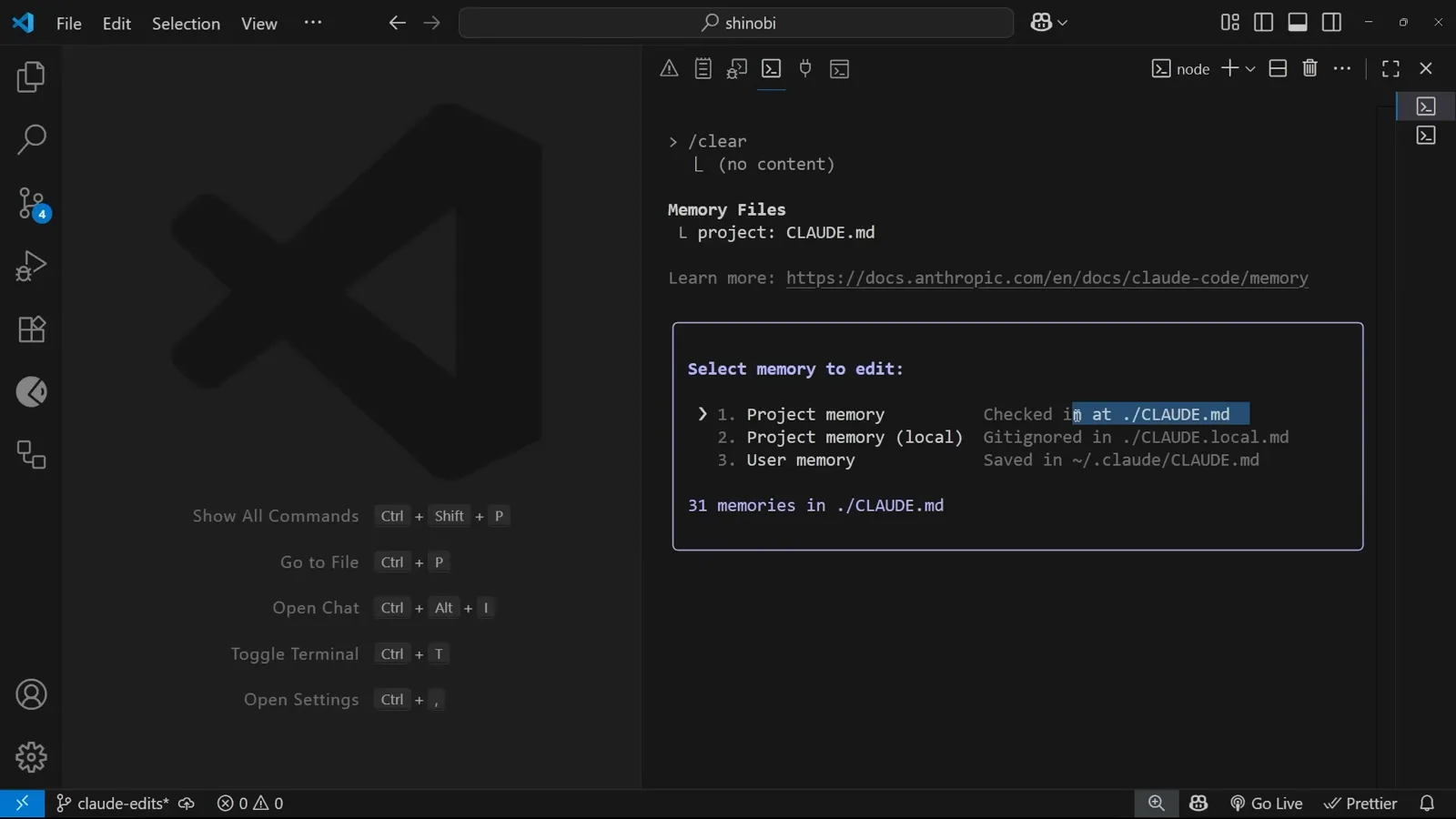This screenshot has height=819, width=1456.
Task: Toggle the secondary side bar
Action: (x=1331, y=23)
